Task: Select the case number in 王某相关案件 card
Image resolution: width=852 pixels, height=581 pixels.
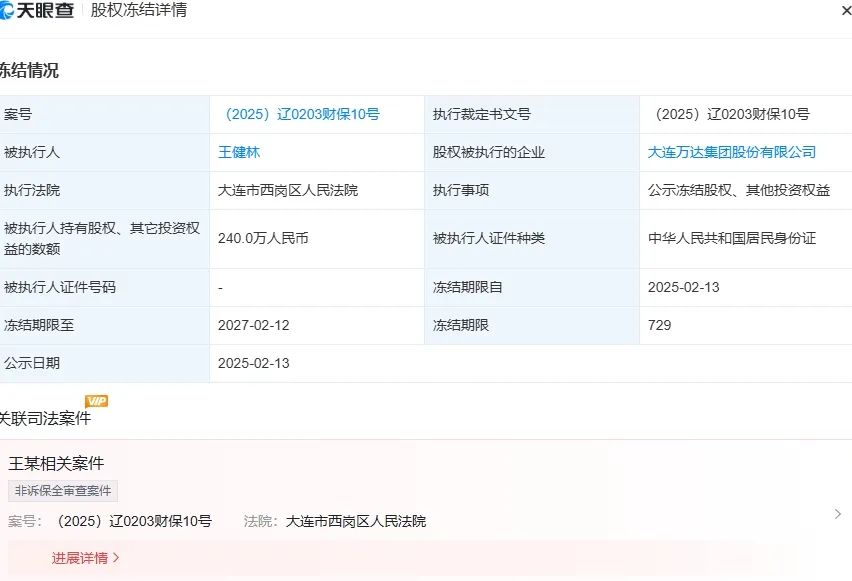Action: pyautogui.click(x=134, y=521)
